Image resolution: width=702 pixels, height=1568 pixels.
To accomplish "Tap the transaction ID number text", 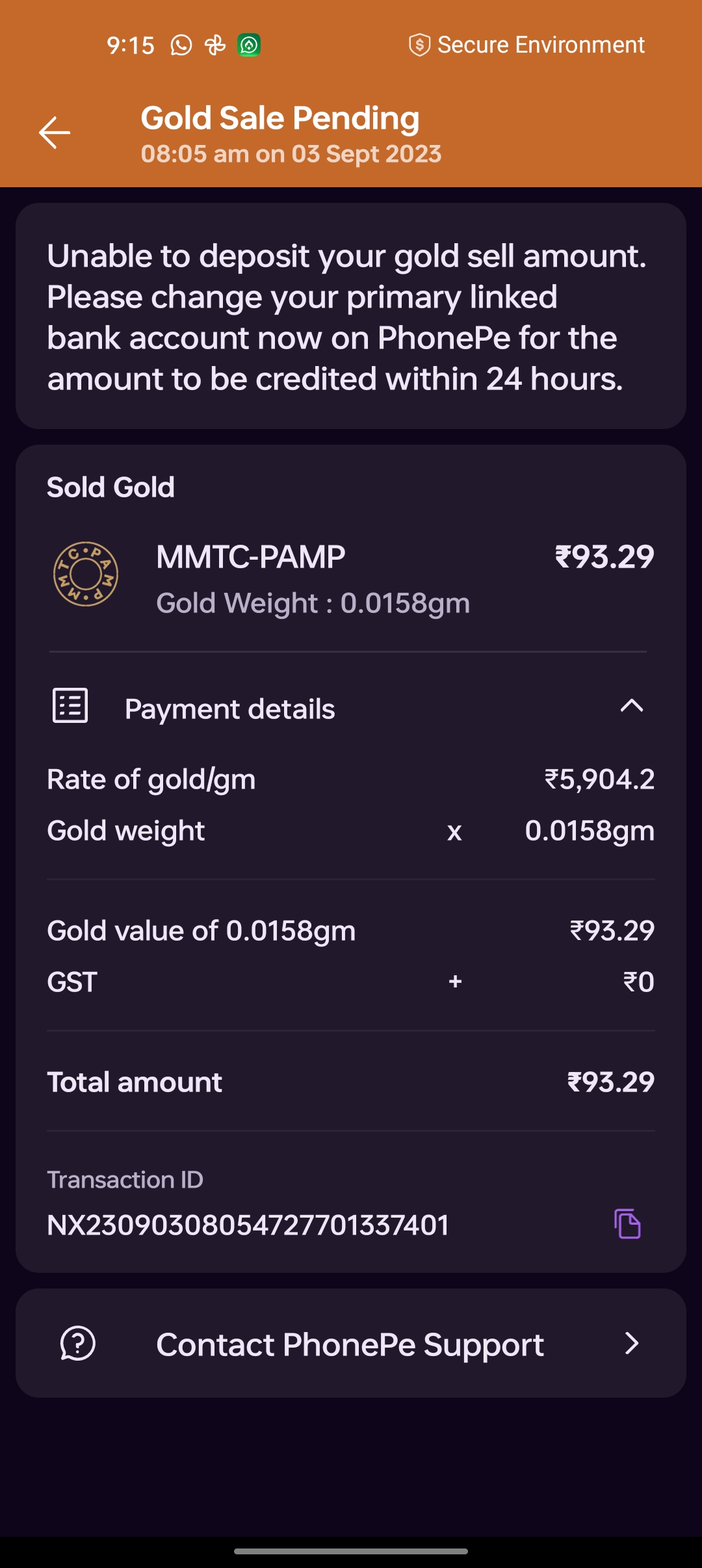I will pos(248,1225).
